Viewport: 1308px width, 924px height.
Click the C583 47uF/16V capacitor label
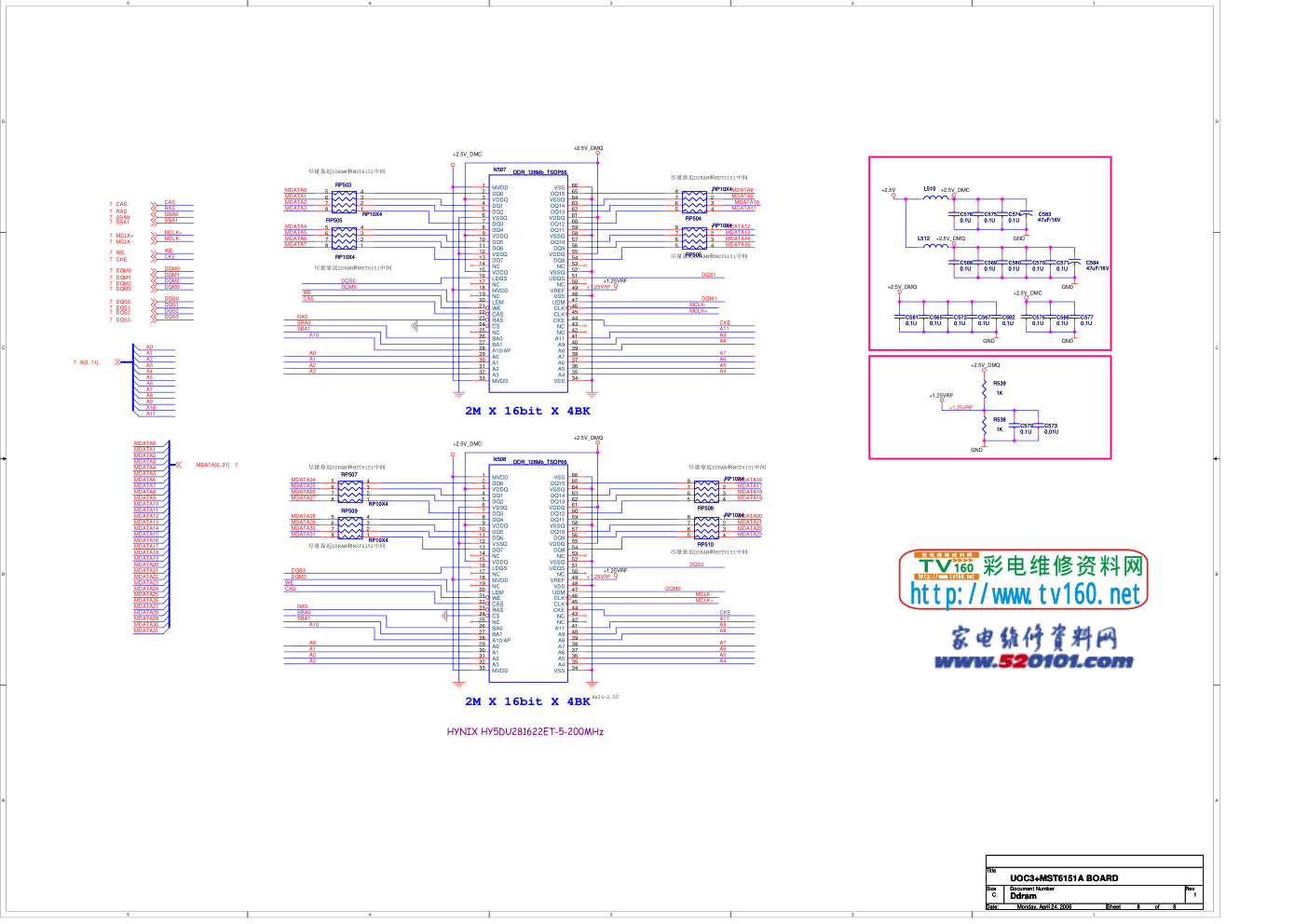pyautogui.click(x=1049, y=217)
